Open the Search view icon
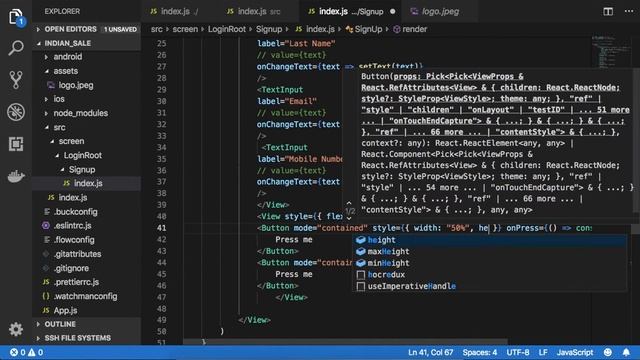 coord(16,48)
